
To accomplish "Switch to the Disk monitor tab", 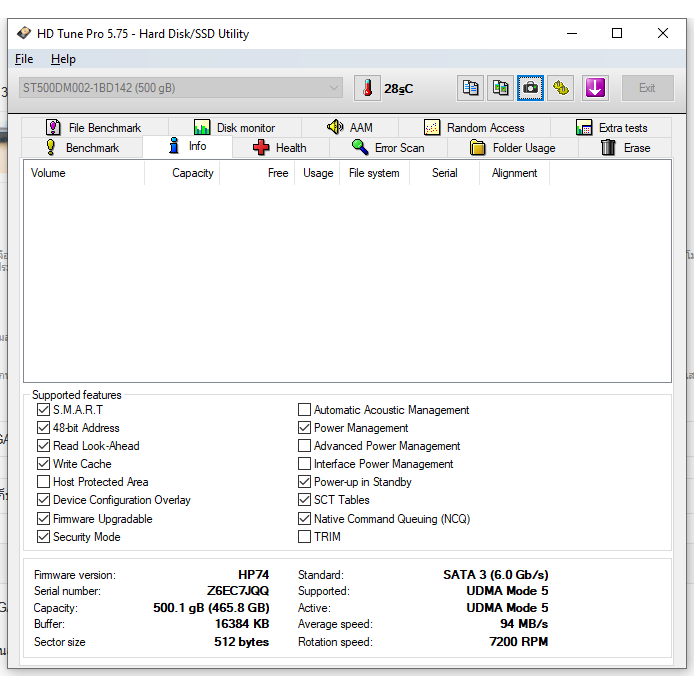I will pyautogui.click(x=235, y=128).
